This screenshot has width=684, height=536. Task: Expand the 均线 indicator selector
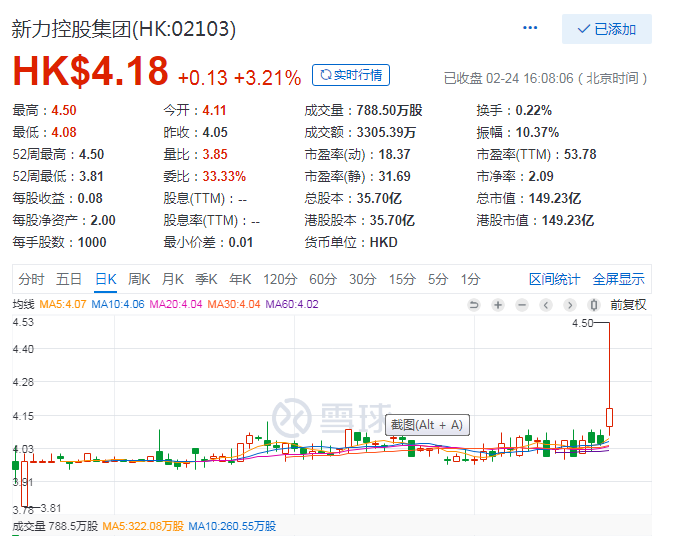click(x=23, y=304)
